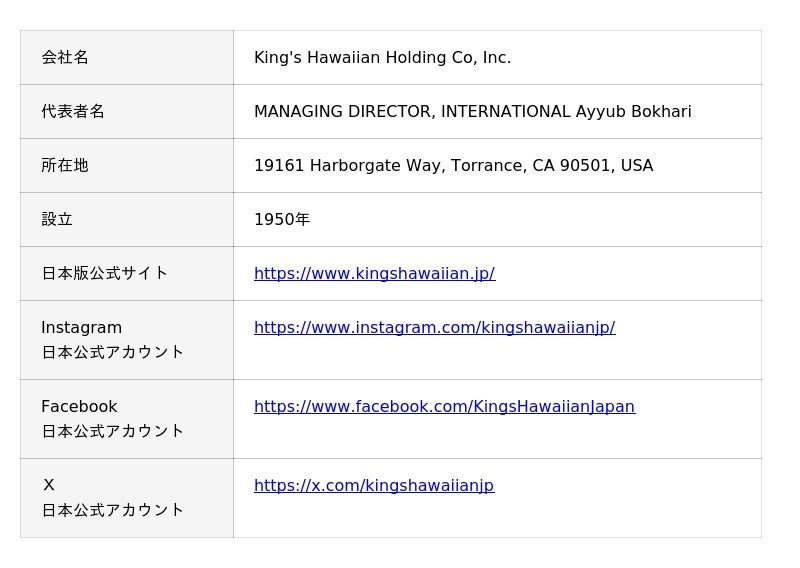Click the 設立 row label
The width and height of the screenshot is (800, 568).
pyautogui.click(x=57, y=220)
